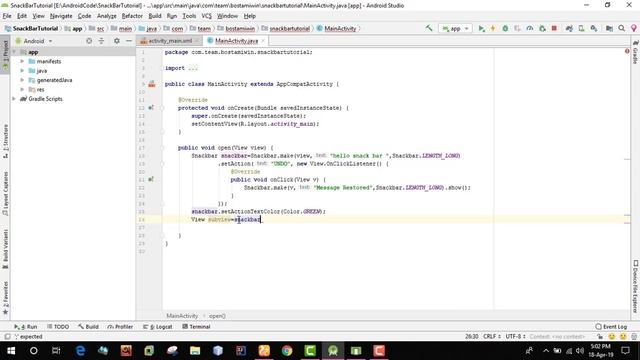Screen dimensions: 640x360
Task: Open the Android project view dropdown
Action: coord(34,41)
